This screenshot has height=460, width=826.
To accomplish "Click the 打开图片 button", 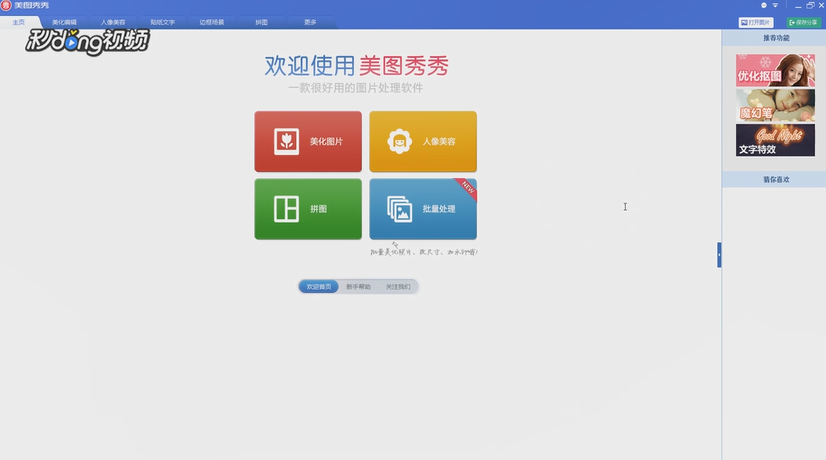I will [756, 22].
